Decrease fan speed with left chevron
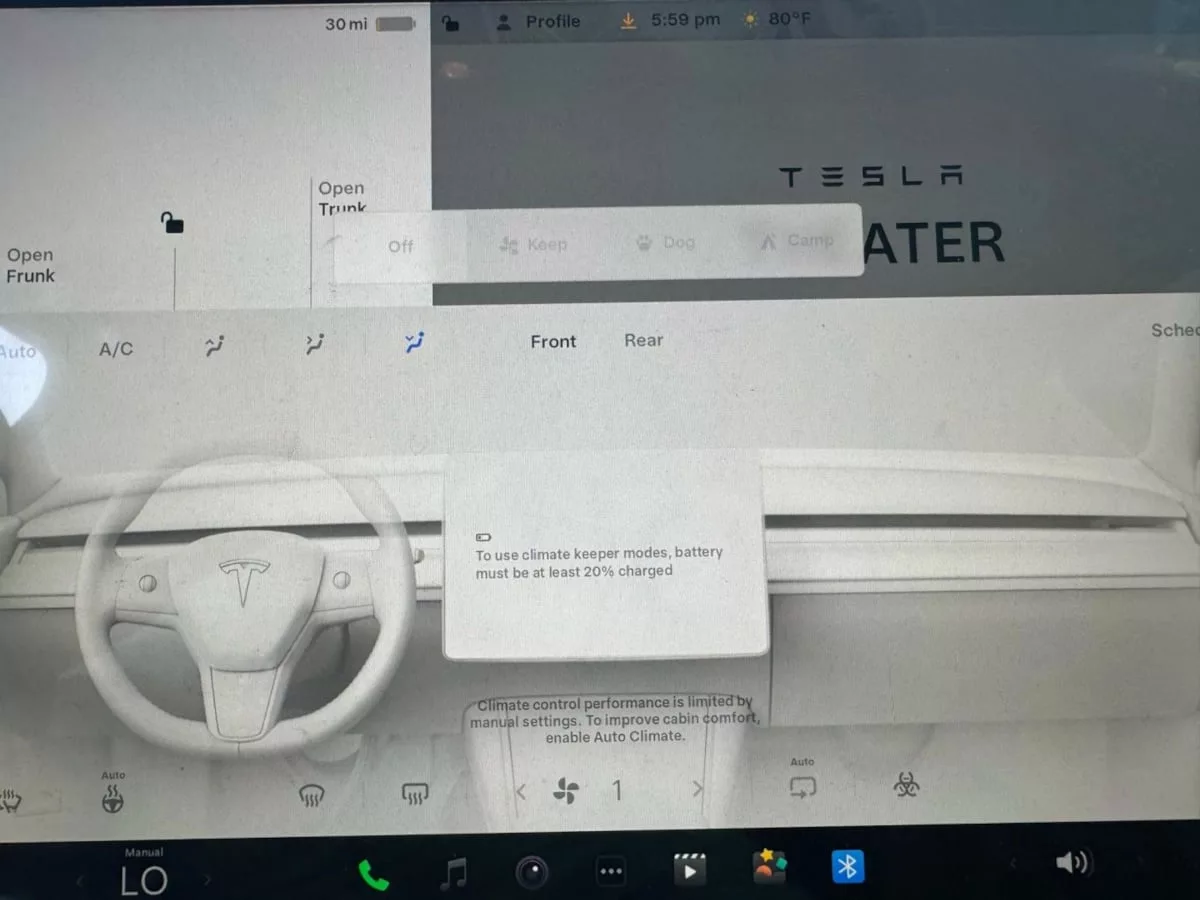 tap(520, 792)
